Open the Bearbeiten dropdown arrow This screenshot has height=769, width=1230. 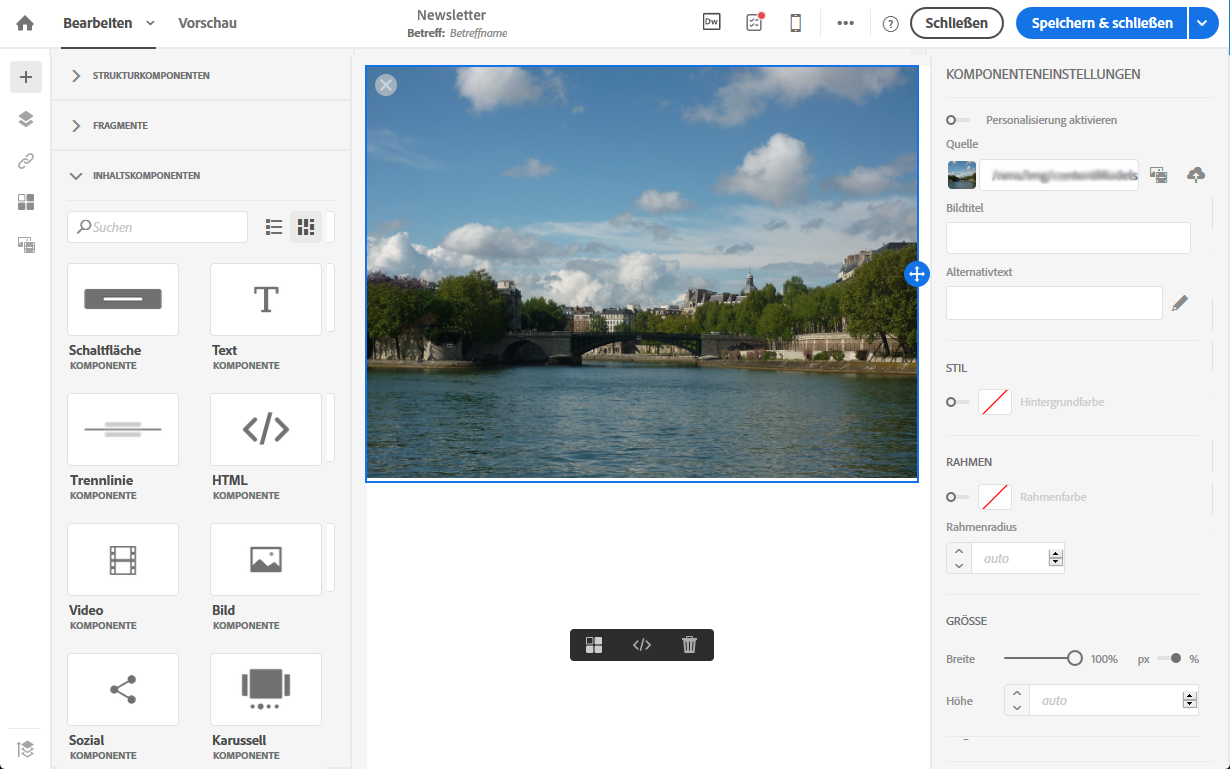(x=150, y=23)
